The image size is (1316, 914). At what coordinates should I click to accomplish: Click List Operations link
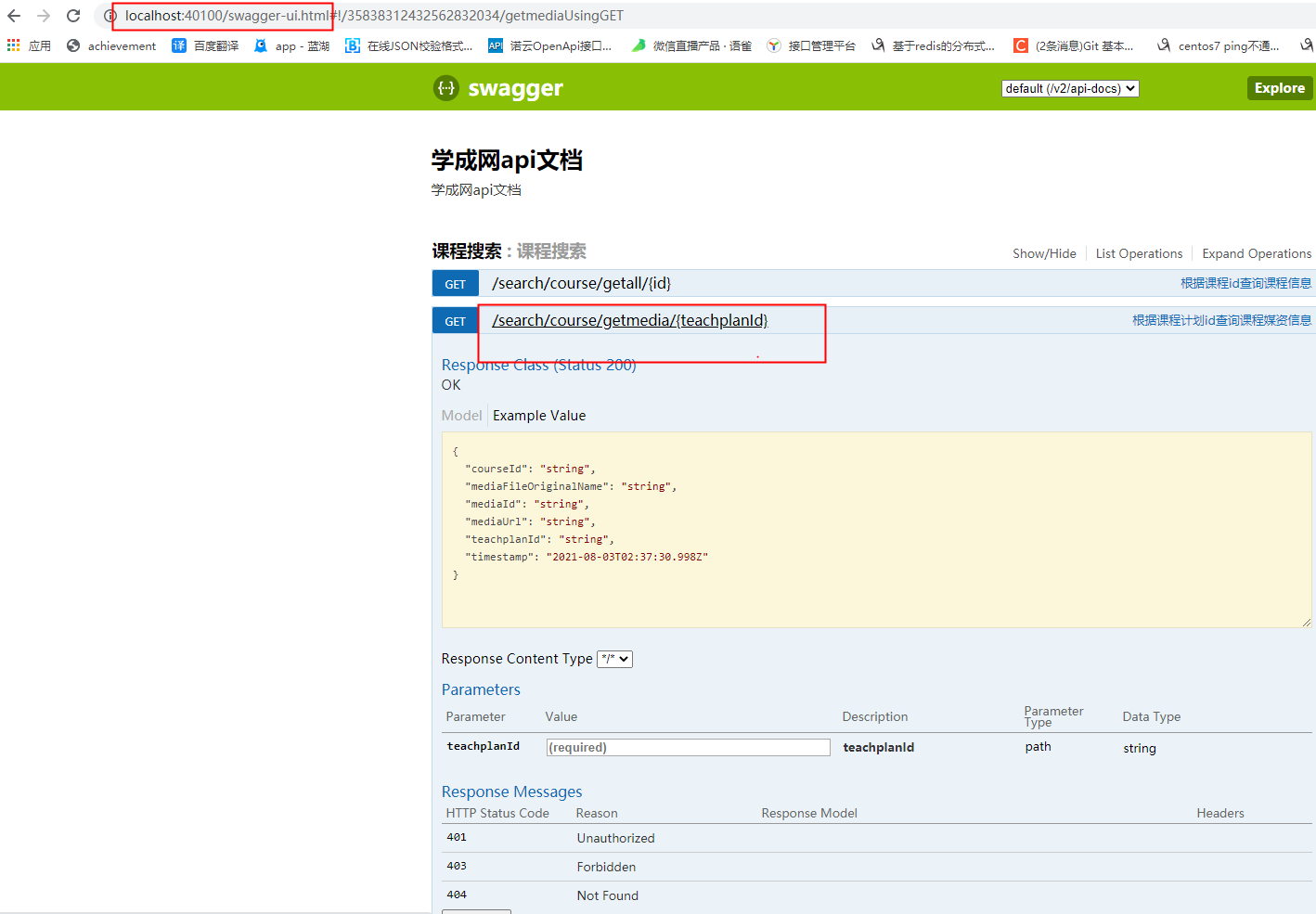tap(1139, 253)
